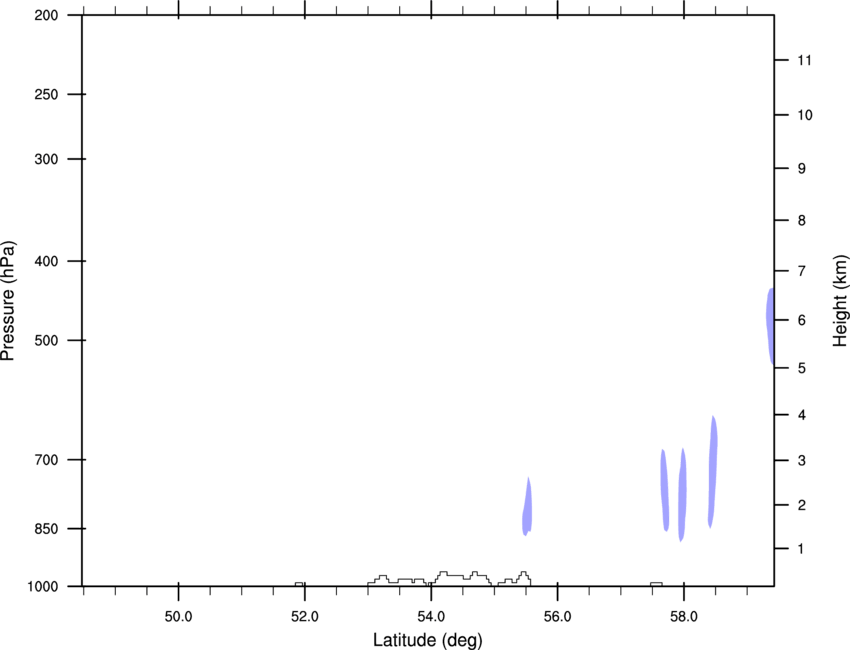Select the 400 pressure tick label
The width and height of the screenshot is (850, 650).
pos(46,261)
